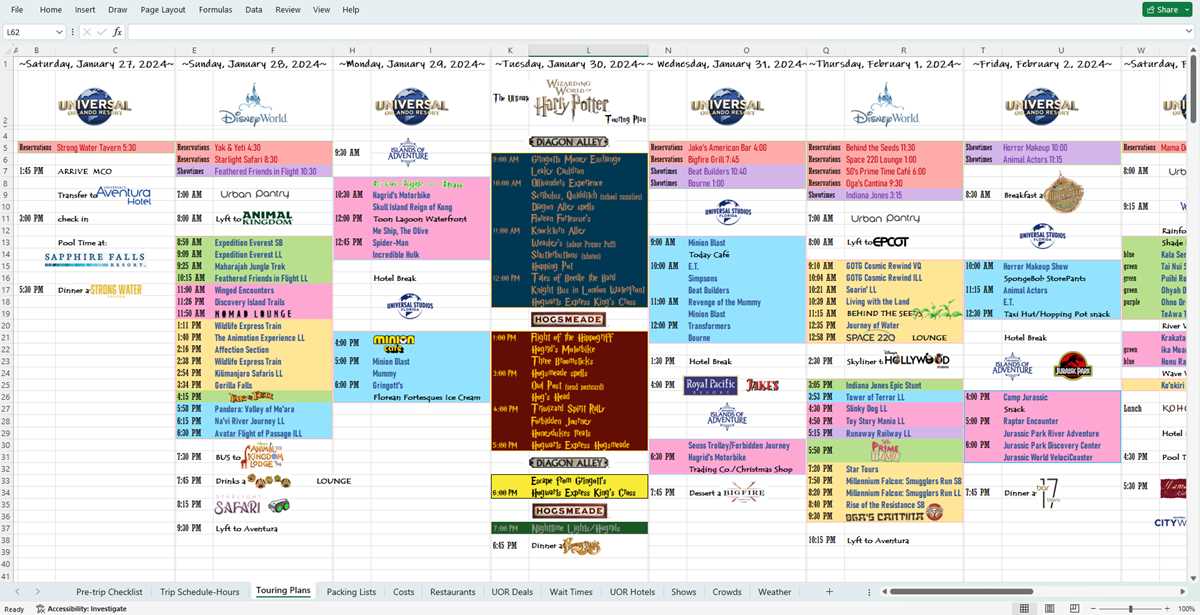This screenshot has width=1200, height=615.
Task: Click the Animal Kingdom logo beside Lyft to
Action: [267, 217]
